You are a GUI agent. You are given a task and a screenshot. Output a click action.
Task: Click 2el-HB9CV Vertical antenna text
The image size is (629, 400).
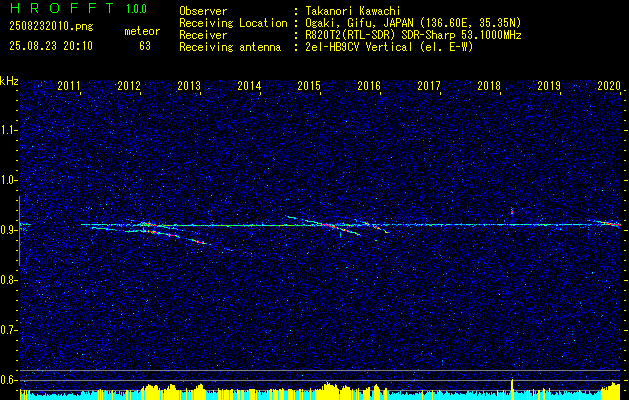click(389, 47)
